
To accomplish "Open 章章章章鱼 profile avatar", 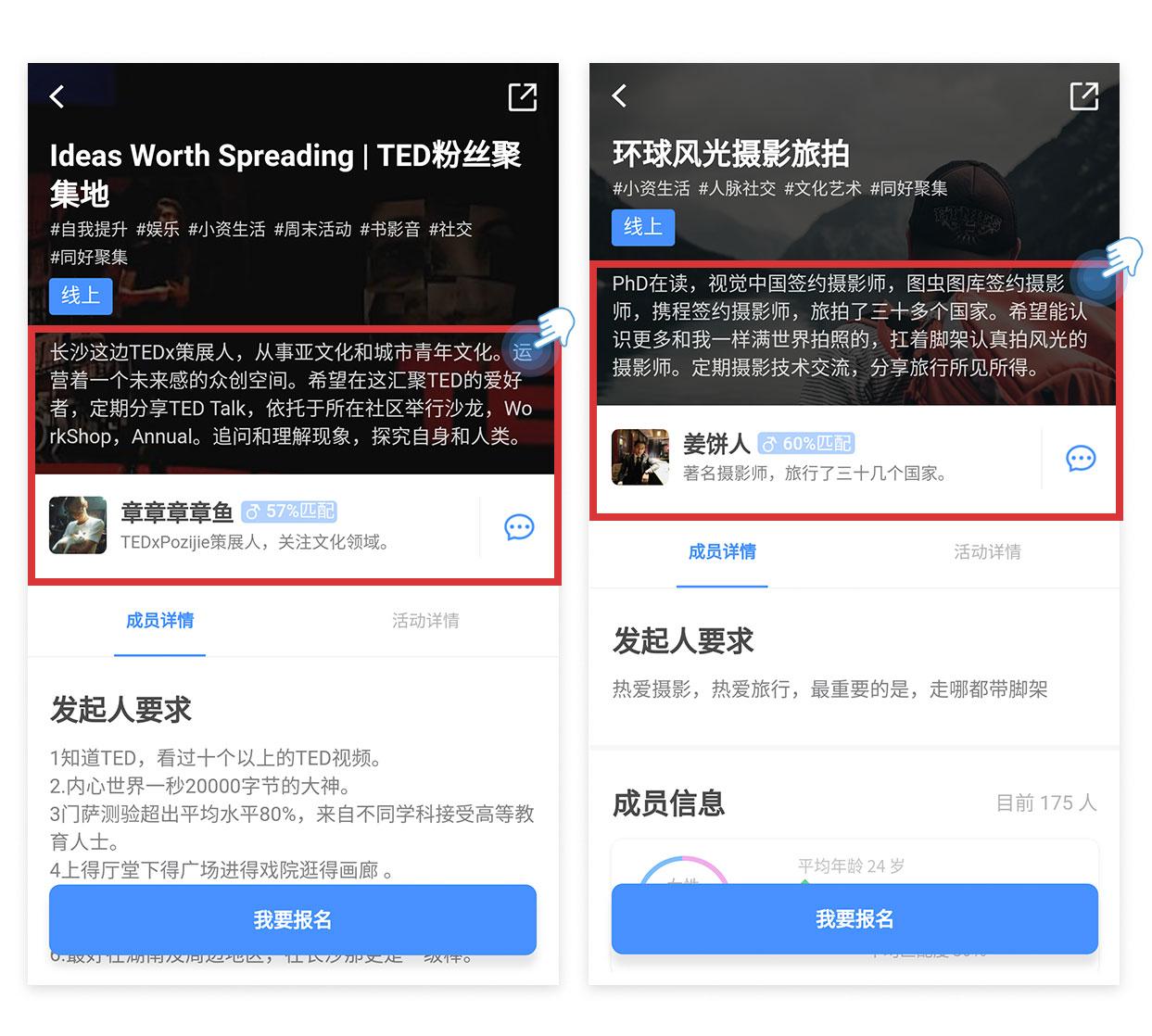I will click(x=78, y=525).
